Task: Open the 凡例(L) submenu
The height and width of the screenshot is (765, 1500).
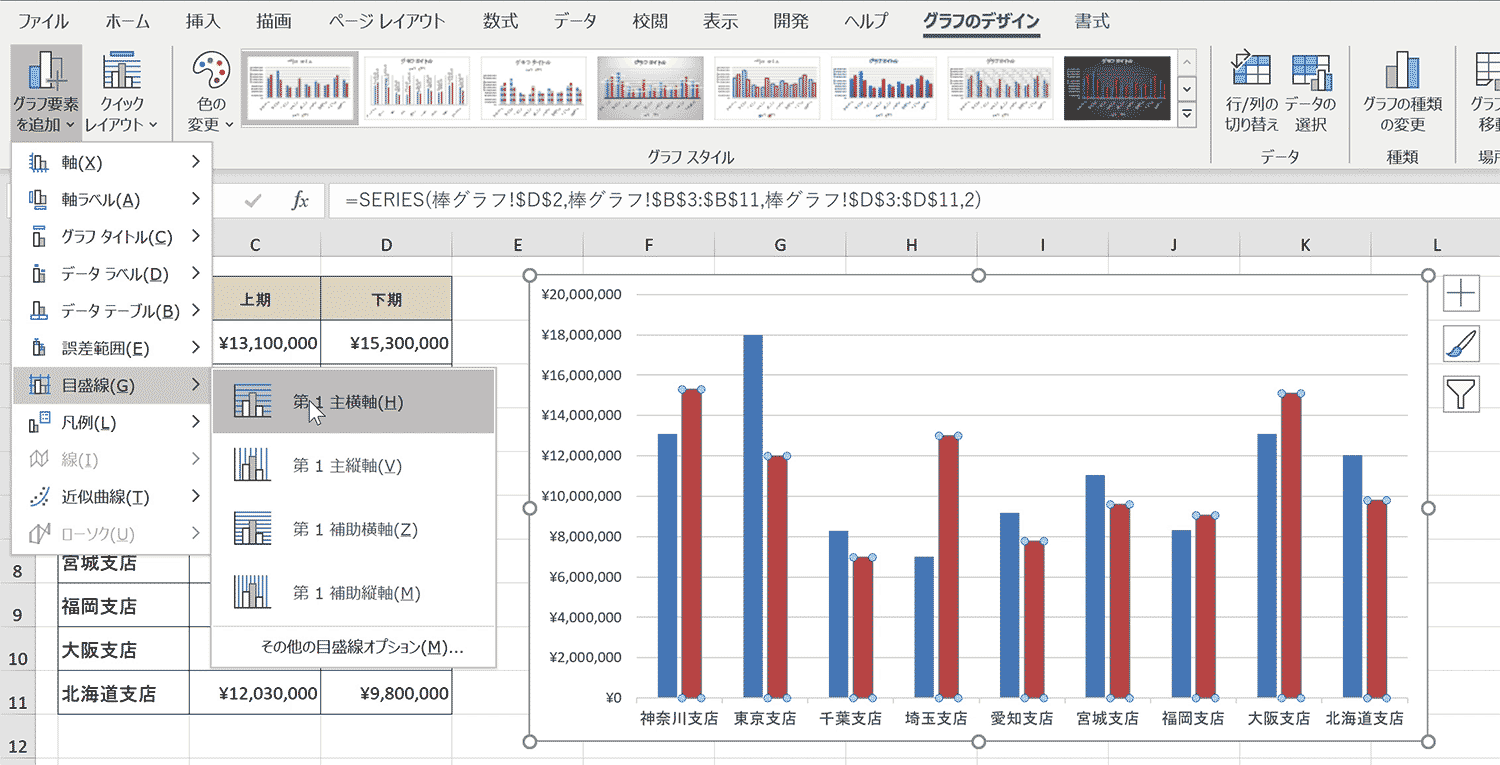Action: [112, 422]
